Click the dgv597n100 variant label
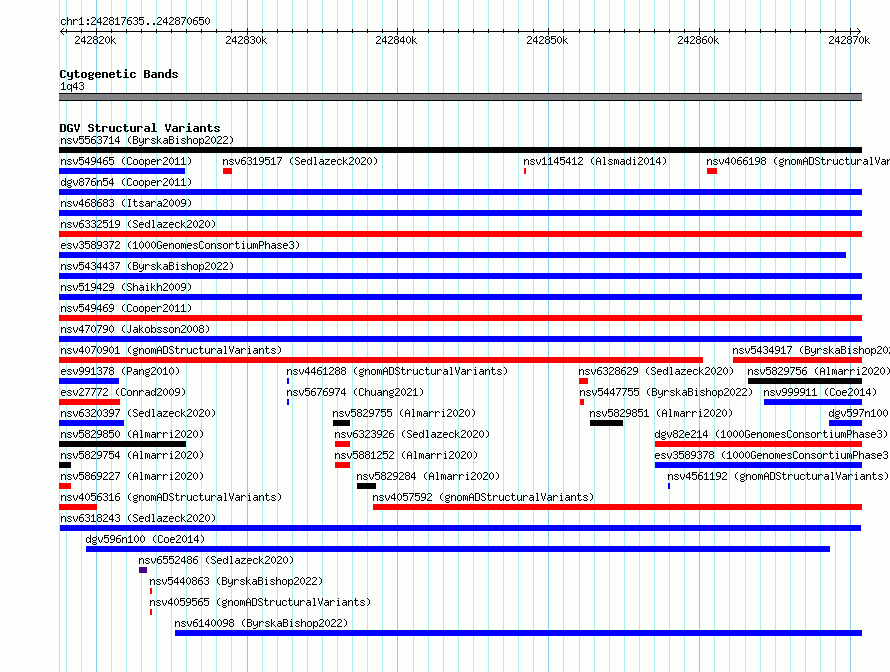This screenshot has height=672, width=890. pyautogui.click(x=858, y=413)
